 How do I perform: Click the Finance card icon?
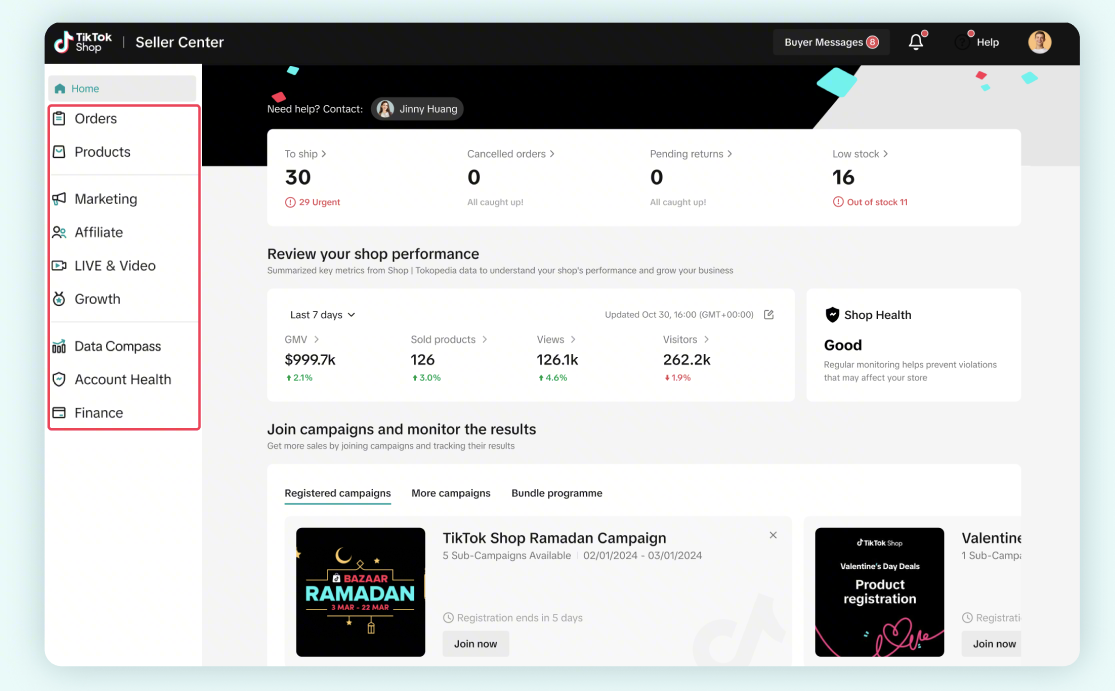59,413
